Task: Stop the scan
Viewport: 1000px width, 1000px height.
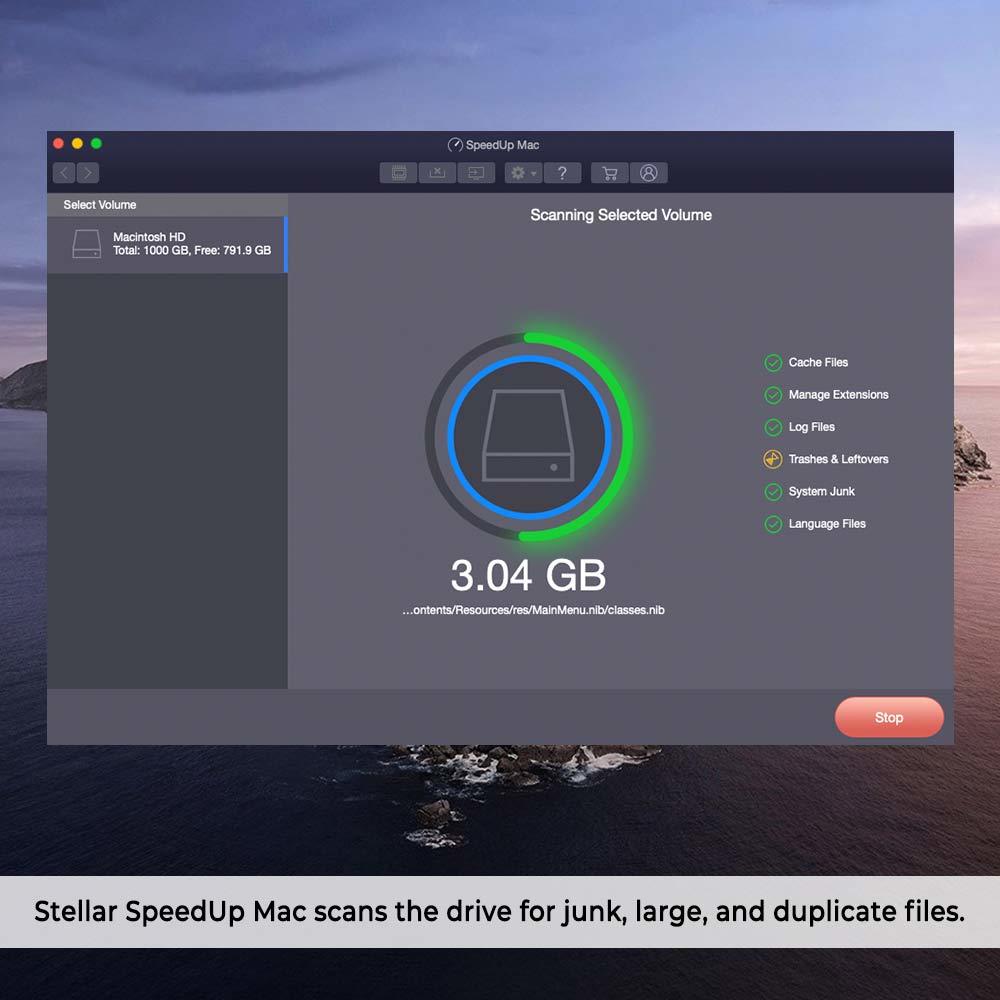Action: click(x=889, y=717)
